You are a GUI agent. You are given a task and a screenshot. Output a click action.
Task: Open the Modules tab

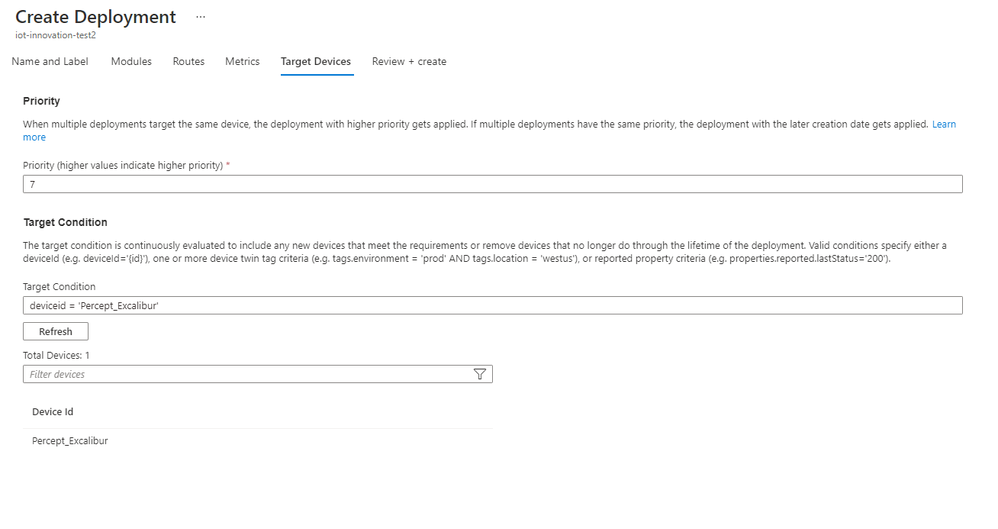[x=131, y=61]
